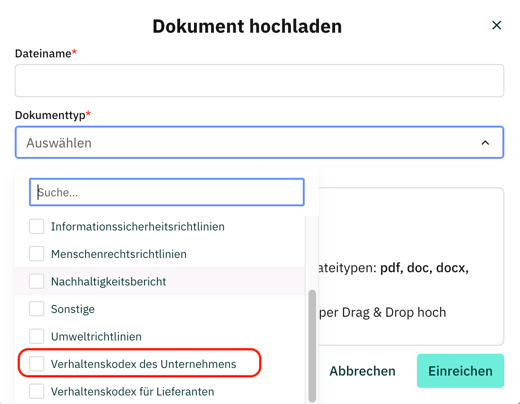520x404 pixels.
Task: Open the Auswählen document type dropdown
Action: pos(259,142)
